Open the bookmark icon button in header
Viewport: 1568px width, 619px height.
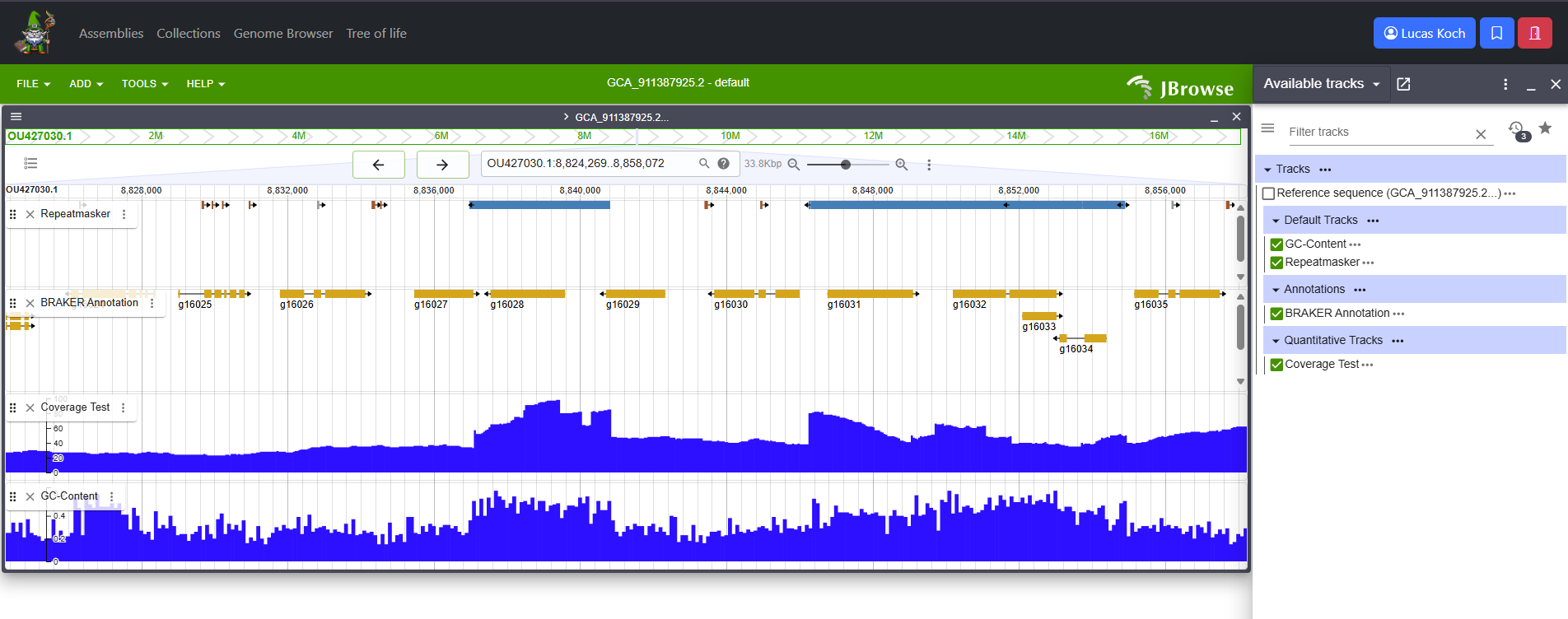(x=1496, y=33)
